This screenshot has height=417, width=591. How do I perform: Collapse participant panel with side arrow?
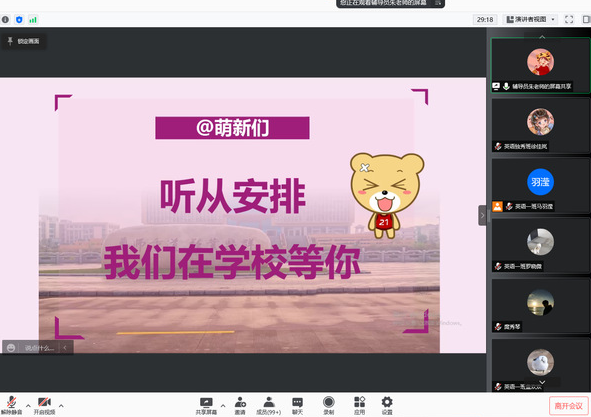(482, 215)
